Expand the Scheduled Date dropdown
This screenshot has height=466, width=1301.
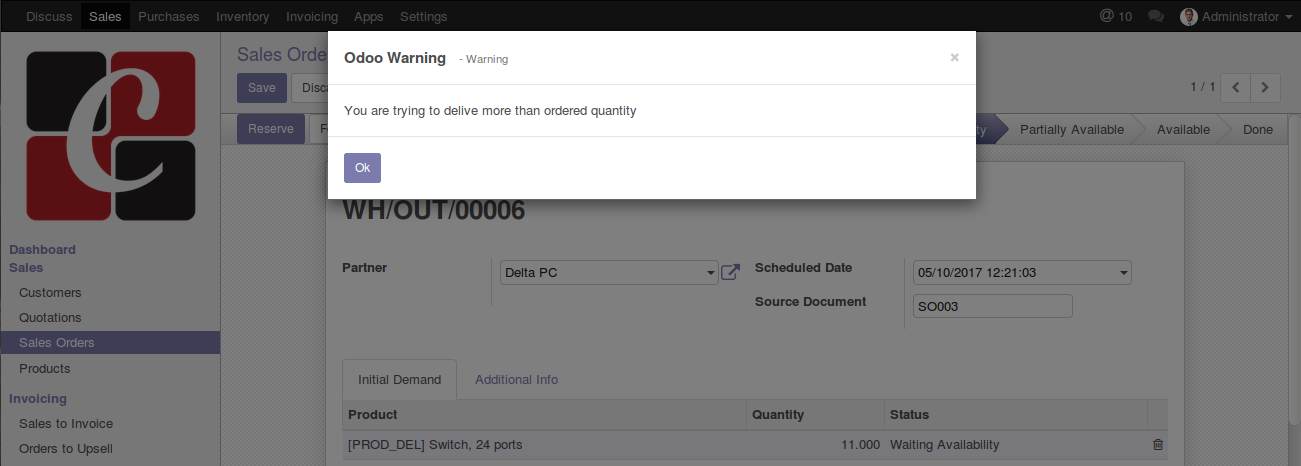[x=1123, y=273]
